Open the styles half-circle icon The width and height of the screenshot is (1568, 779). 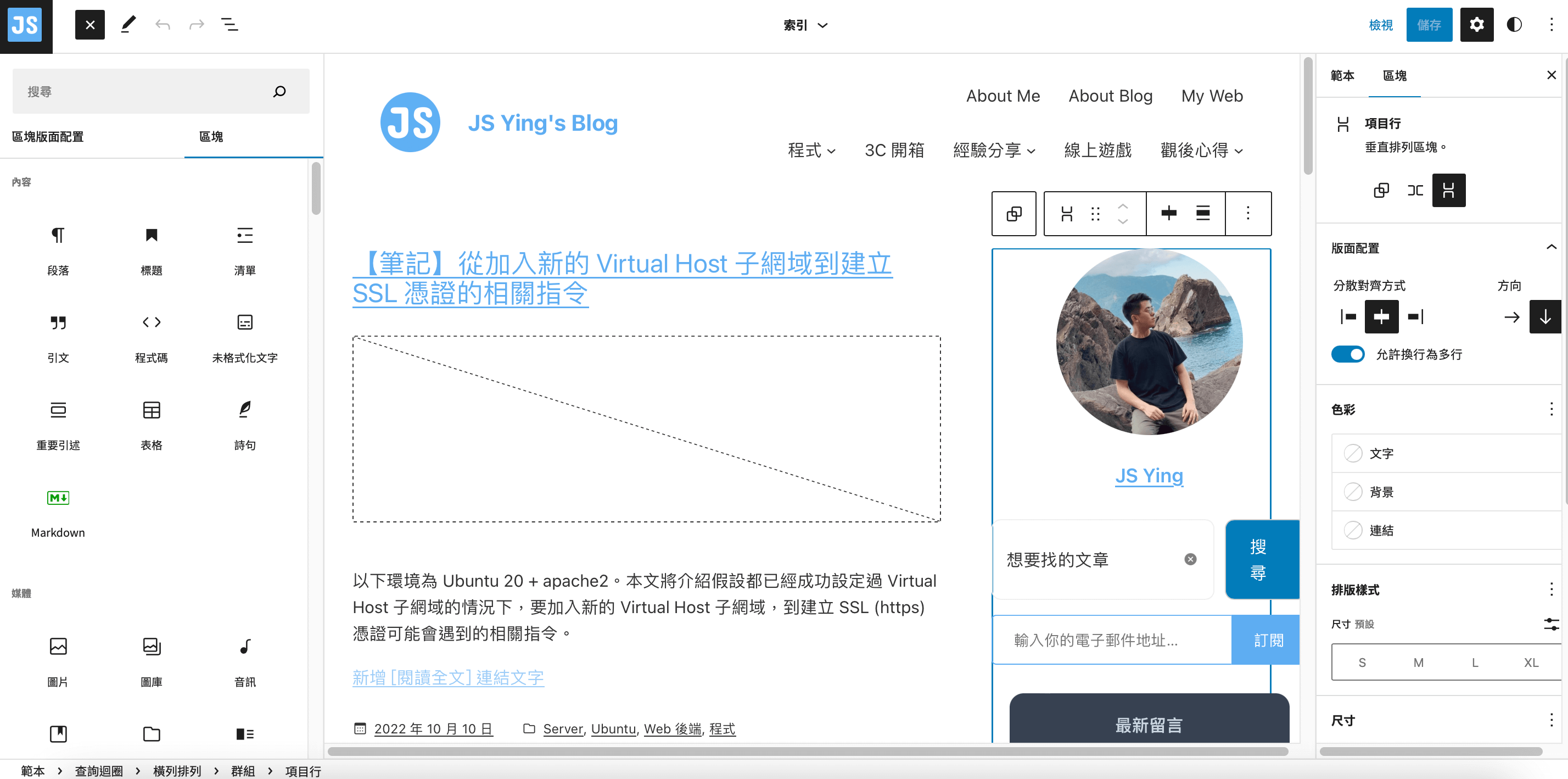coord(1514,25)
